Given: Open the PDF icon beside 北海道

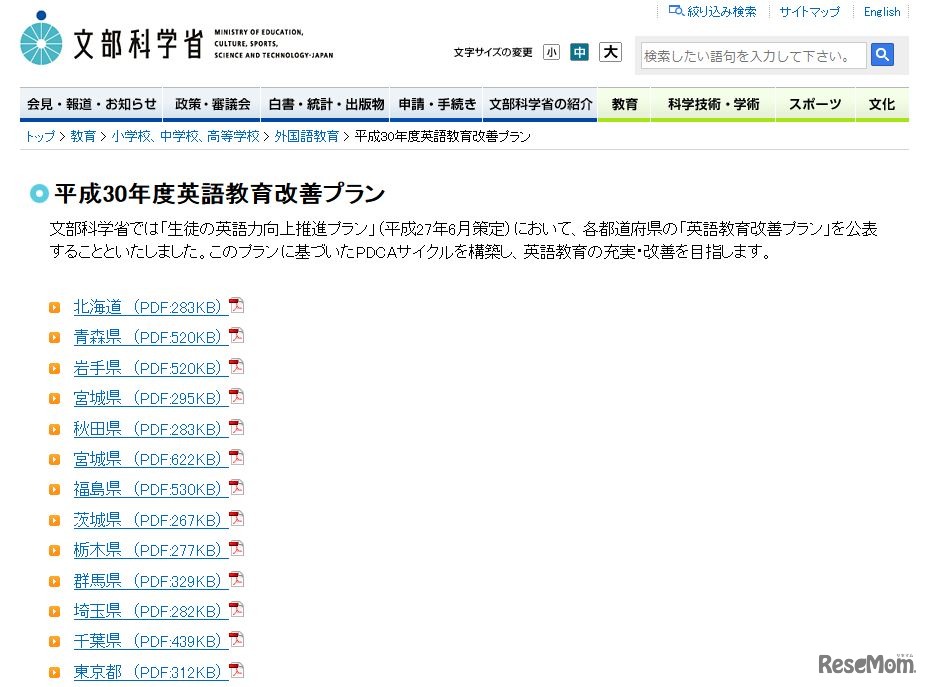Looking at the screenshot, I should click(236, 306).
